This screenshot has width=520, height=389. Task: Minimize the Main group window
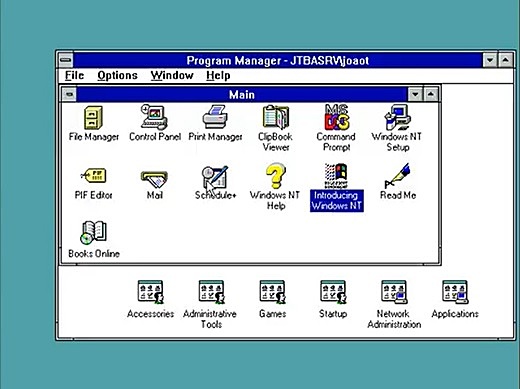pyautogui.click(x=415, y=95)
